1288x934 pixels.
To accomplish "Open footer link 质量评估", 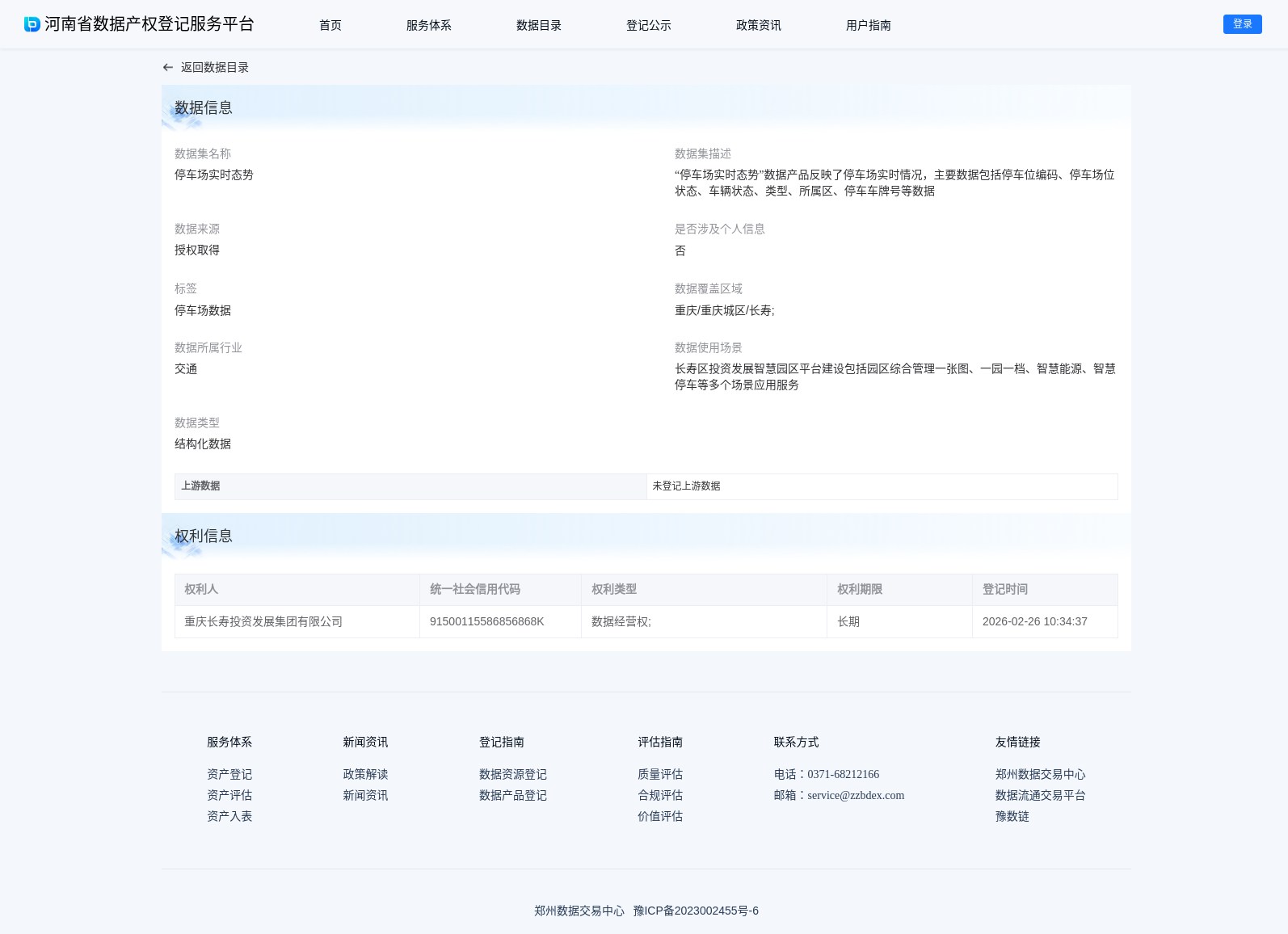I will coord(660,774).
